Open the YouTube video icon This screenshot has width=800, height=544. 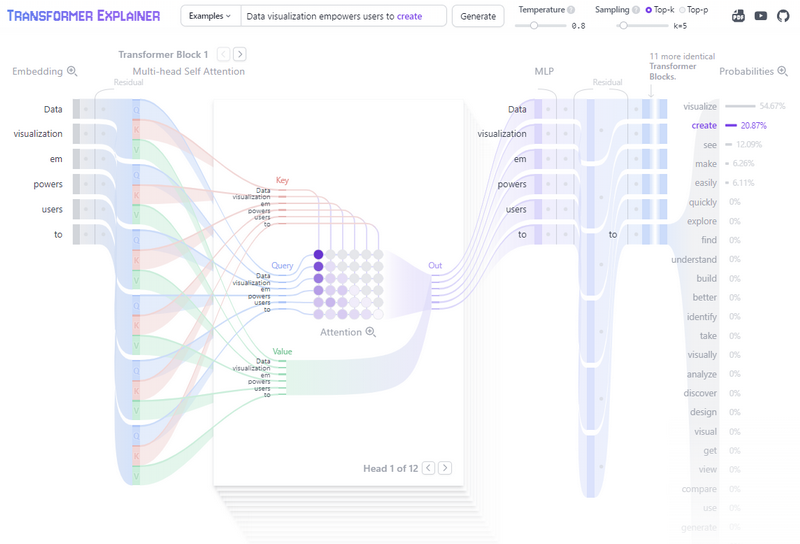[760, 16]
